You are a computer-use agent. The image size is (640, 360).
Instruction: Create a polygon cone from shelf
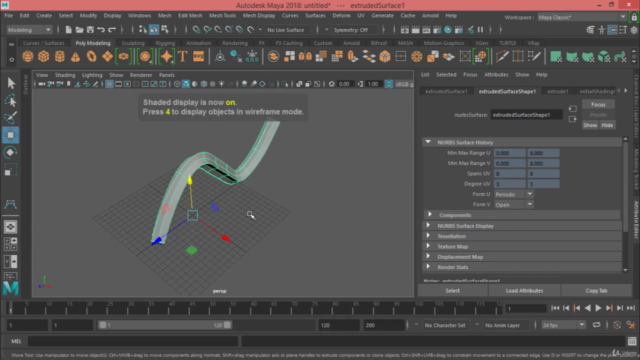pyautogui.click(x=76, y=56)
